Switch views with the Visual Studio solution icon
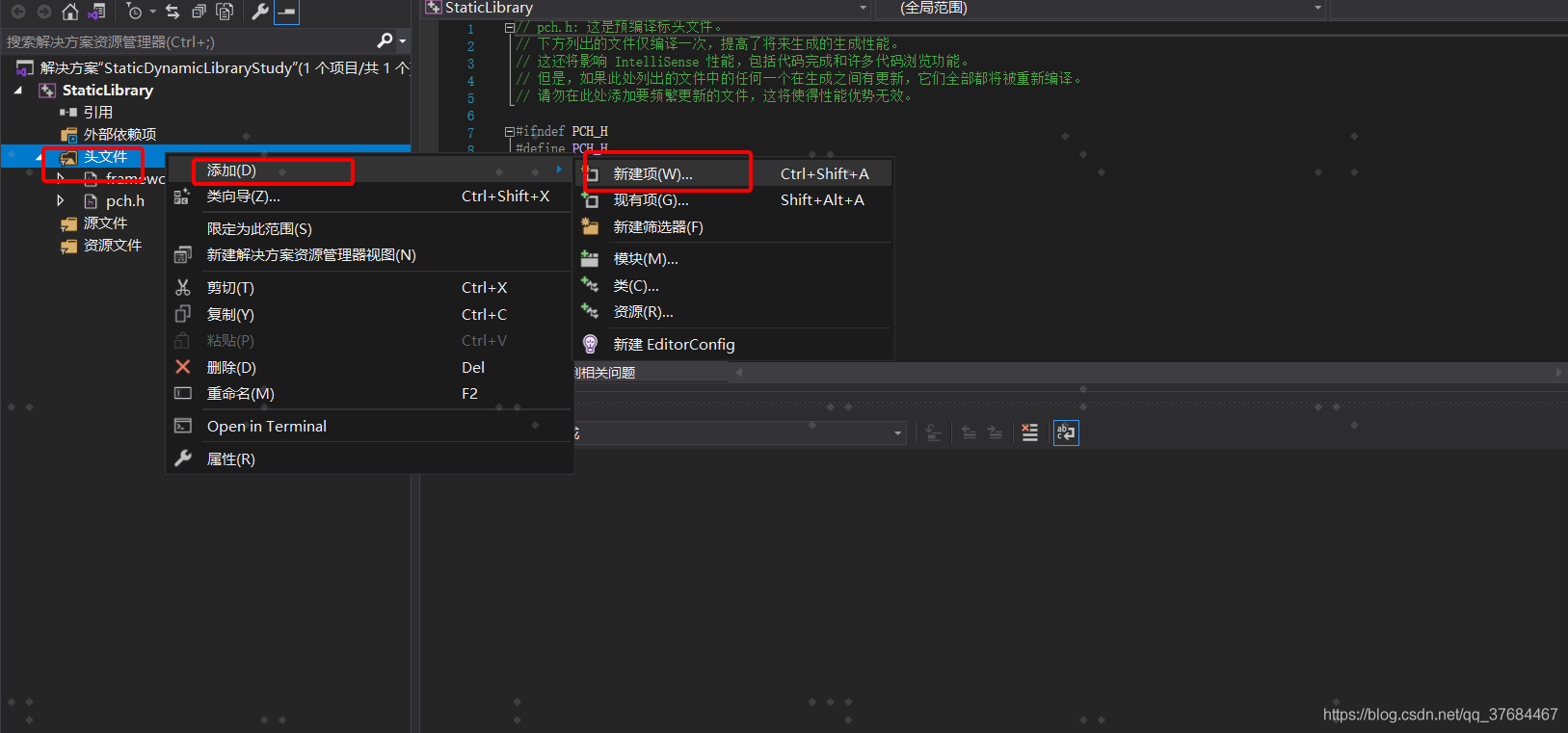 coord(96,12)
